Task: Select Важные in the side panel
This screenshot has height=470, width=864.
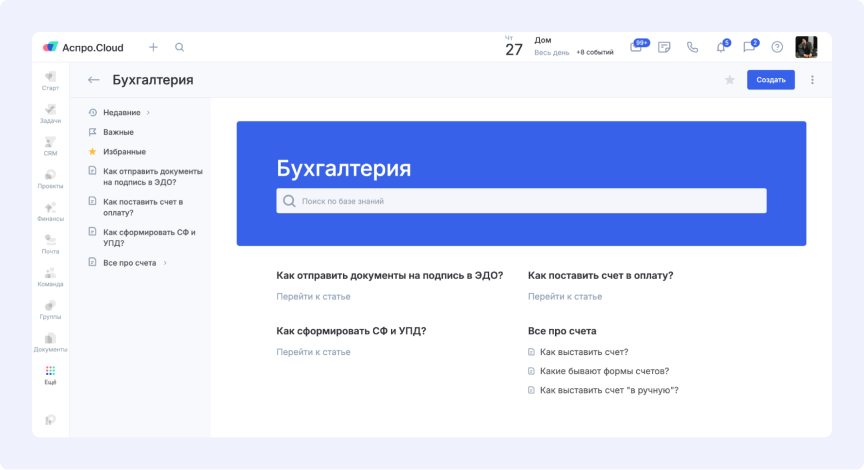Action: 118,132
